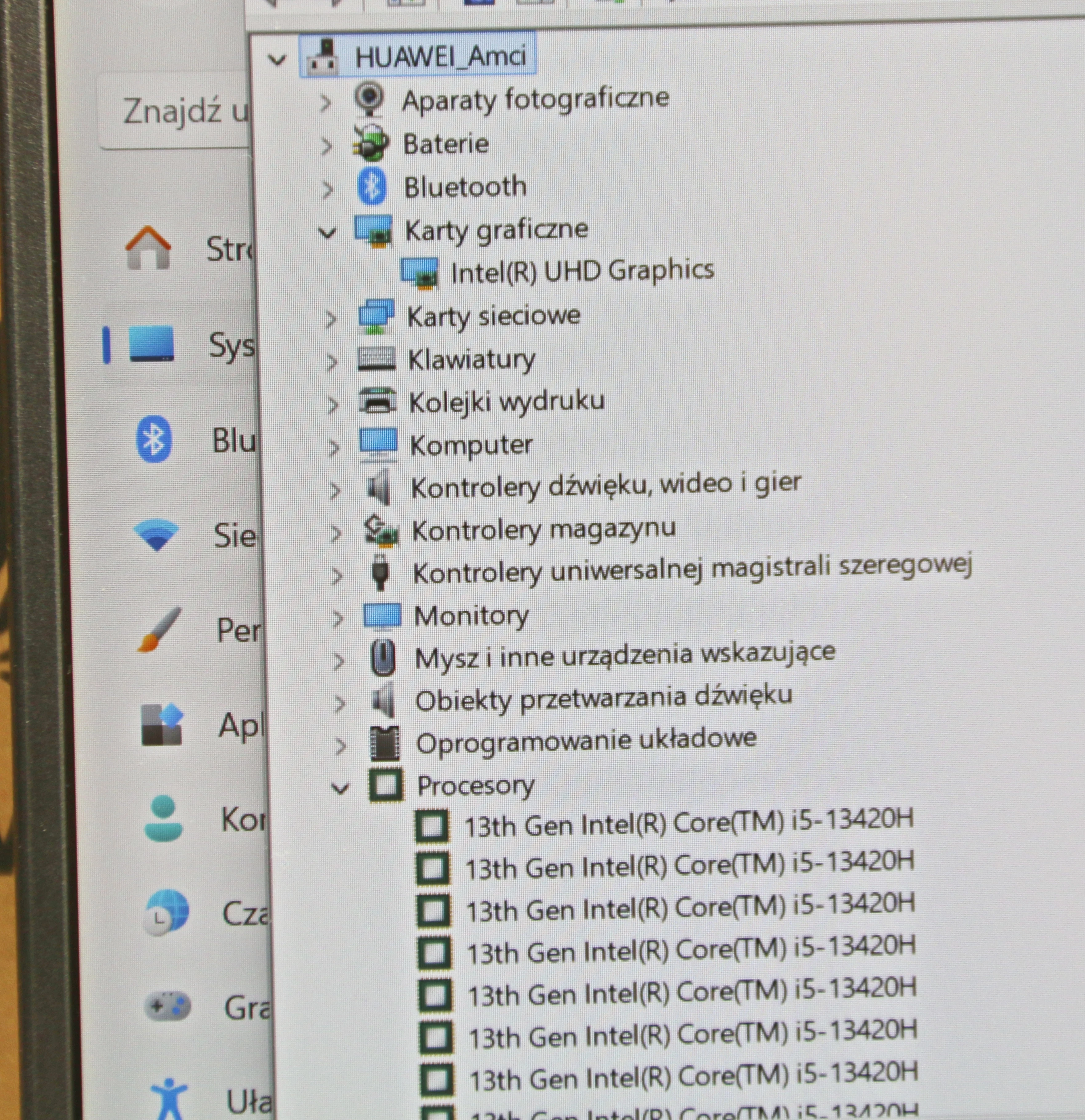Image resolution: width=1085 pixels, height=1120 pixels.
Task: Open Time and language clock icon in Settings
Action: (167, 913)
